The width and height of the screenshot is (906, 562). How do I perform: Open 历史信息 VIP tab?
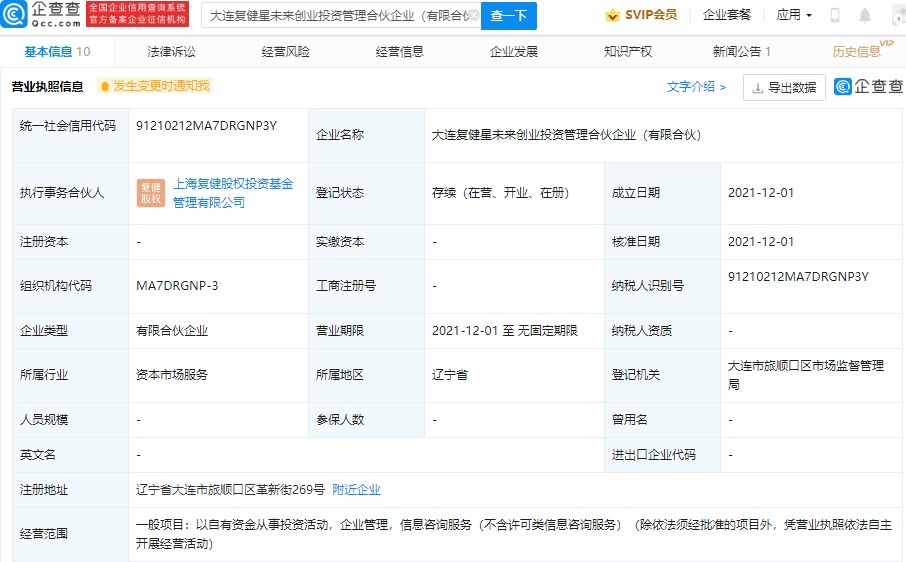[862, 50]
